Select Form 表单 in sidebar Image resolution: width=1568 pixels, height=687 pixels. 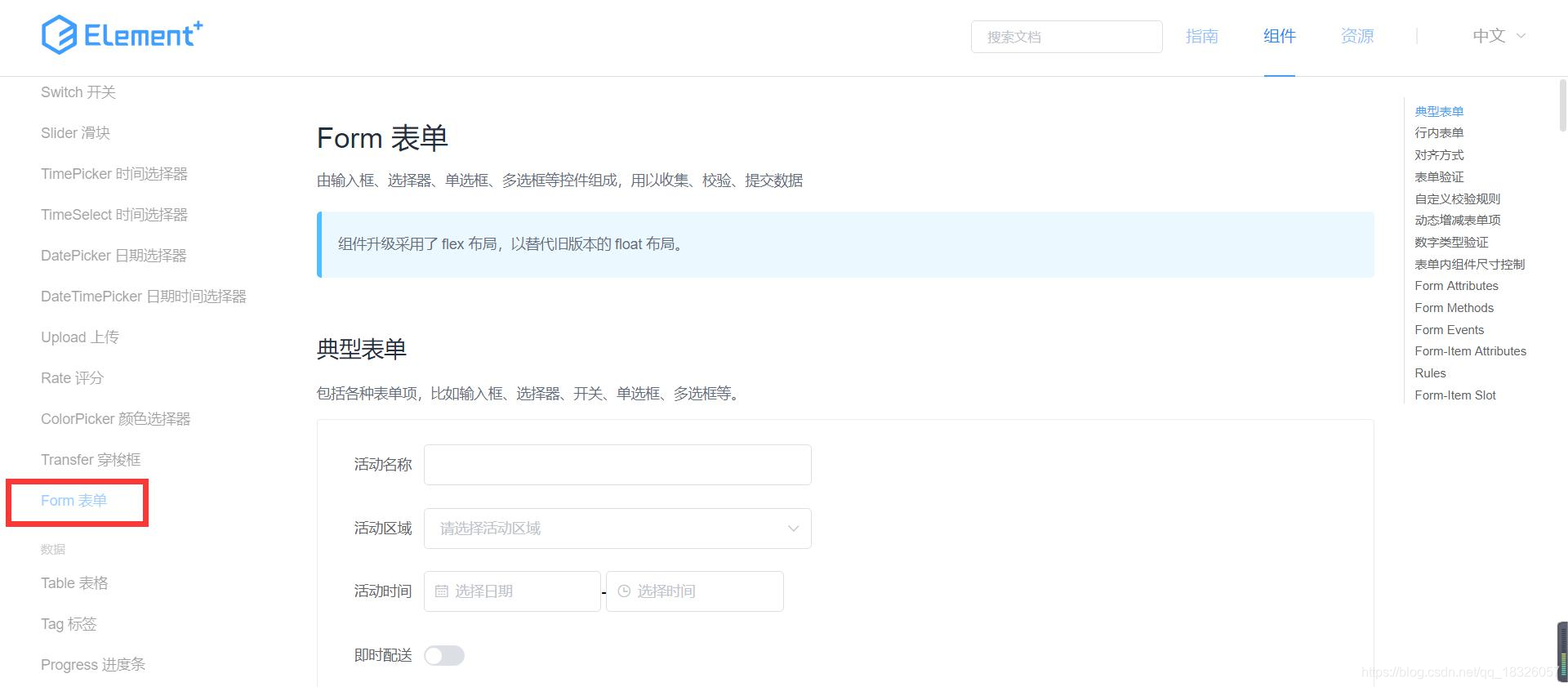point(73,501)
